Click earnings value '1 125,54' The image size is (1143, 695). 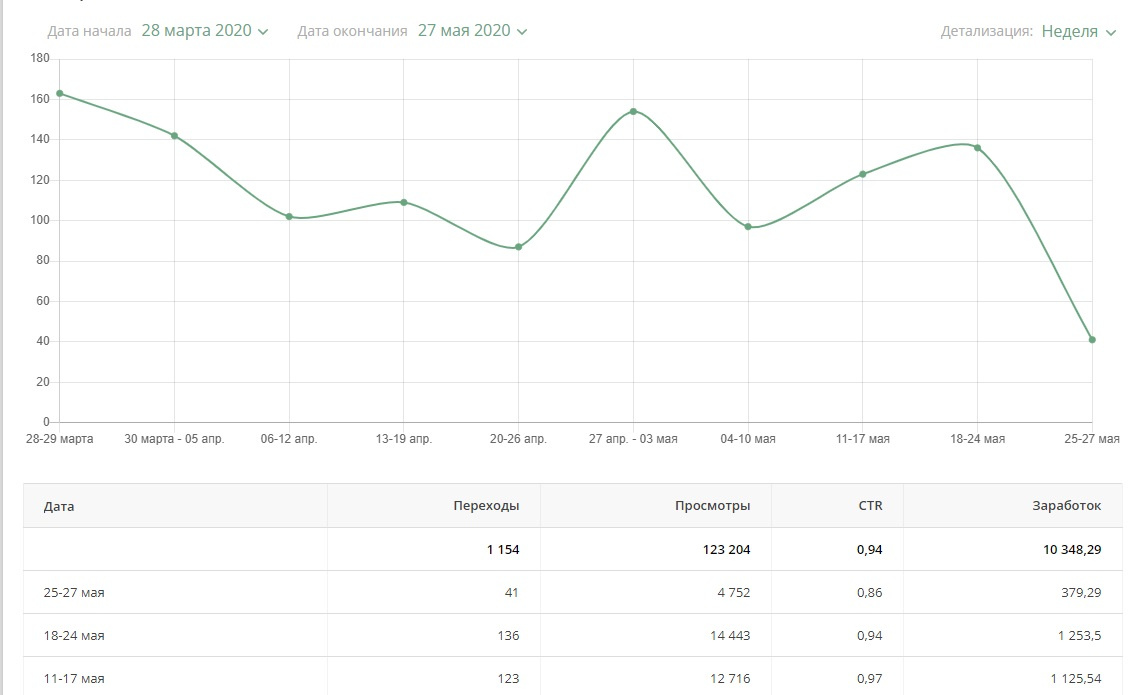pyautogui.click(x=1076, y=679)
